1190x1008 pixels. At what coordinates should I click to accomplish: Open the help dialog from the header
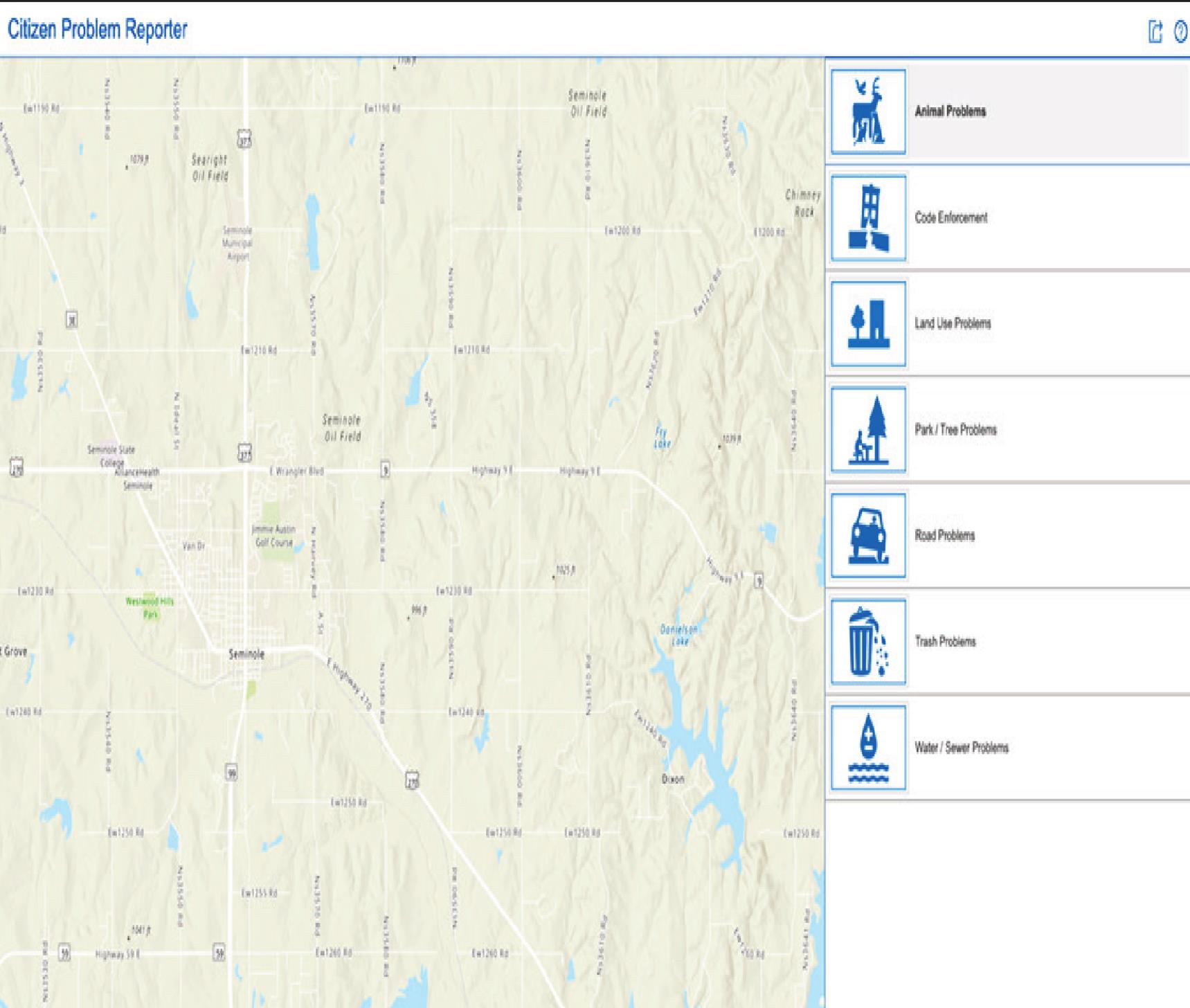(x=1180, y=30)
